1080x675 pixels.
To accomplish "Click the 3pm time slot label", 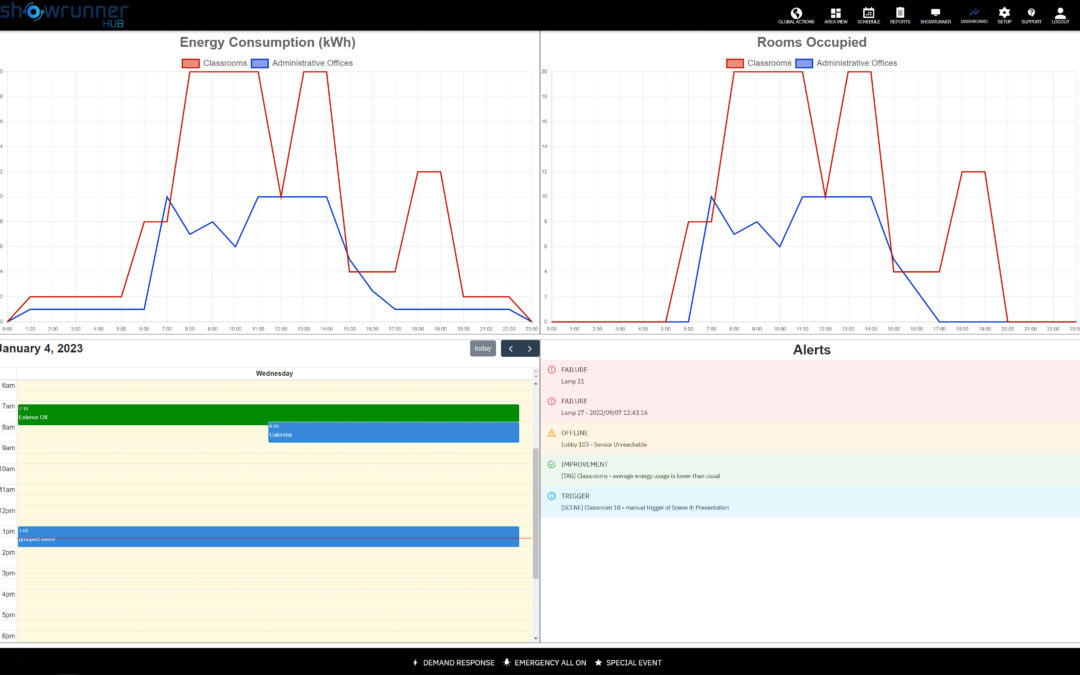I will pyautogui.click(x=8, y=573).
